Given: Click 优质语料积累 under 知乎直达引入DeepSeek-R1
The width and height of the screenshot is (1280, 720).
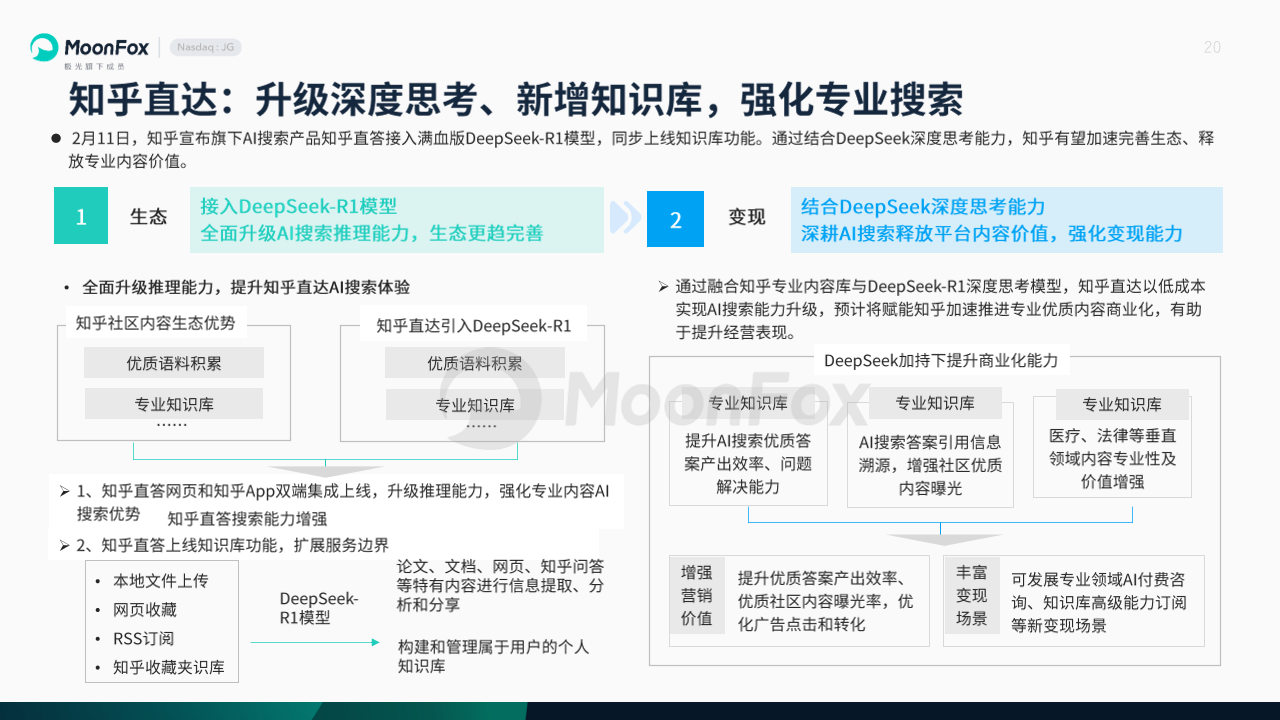Looking at the screenshot, I should (x=475, y=363).
